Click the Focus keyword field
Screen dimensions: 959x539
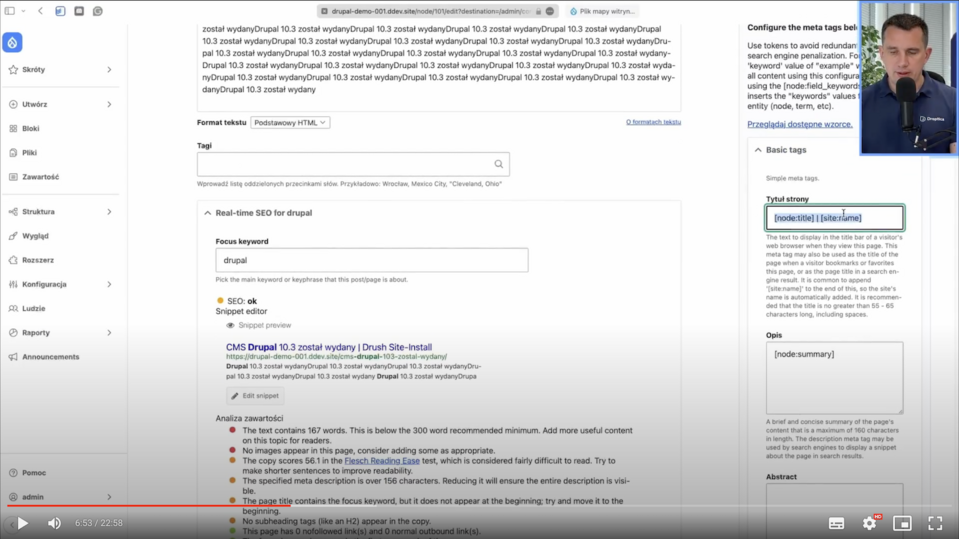pyautogui.click(x=371, y=260)
